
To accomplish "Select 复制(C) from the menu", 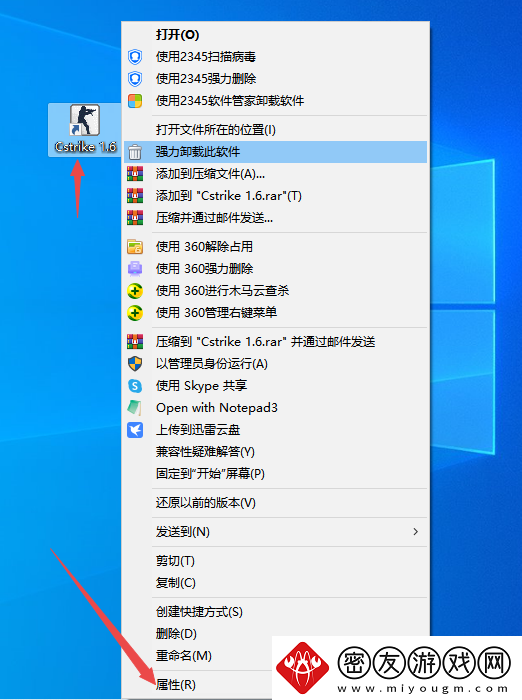I will [276, 583].
